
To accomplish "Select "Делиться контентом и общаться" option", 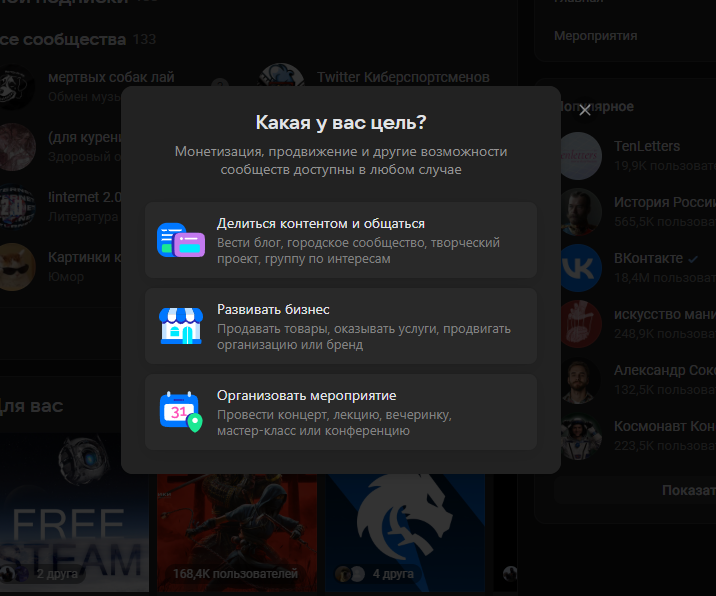I will tap(341, 240).
